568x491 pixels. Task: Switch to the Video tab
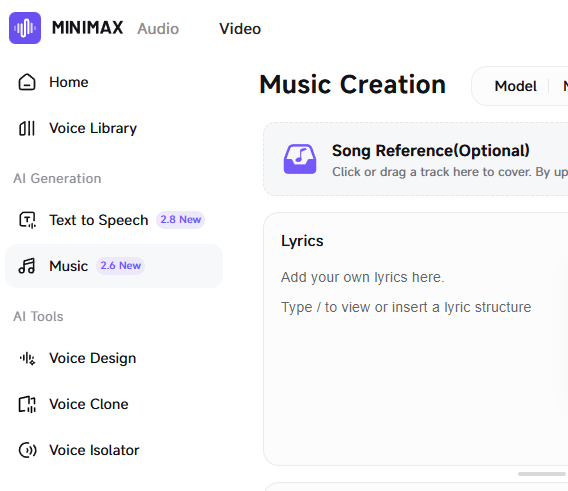pos(240,29)
